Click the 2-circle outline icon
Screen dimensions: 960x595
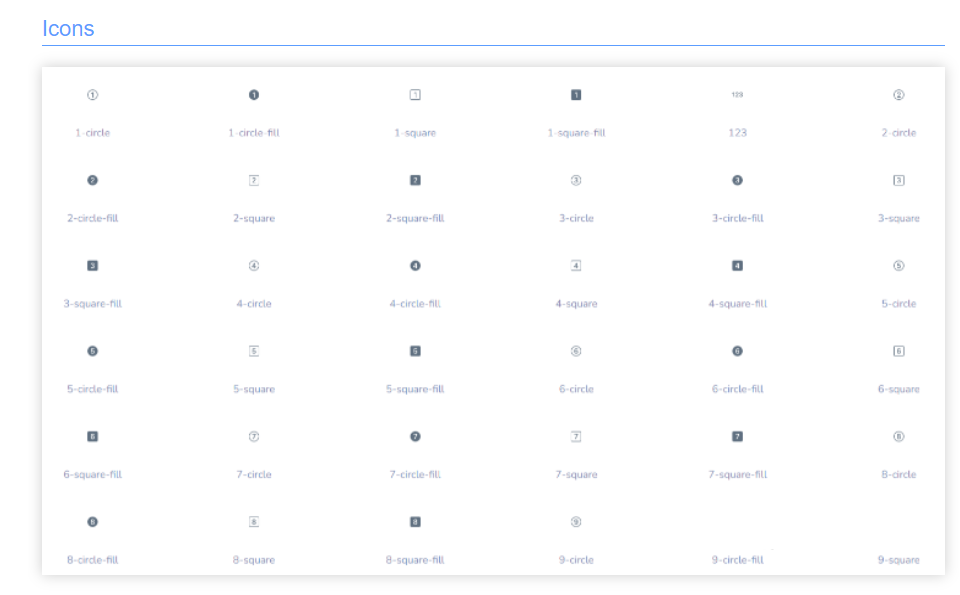pos(899,95)
